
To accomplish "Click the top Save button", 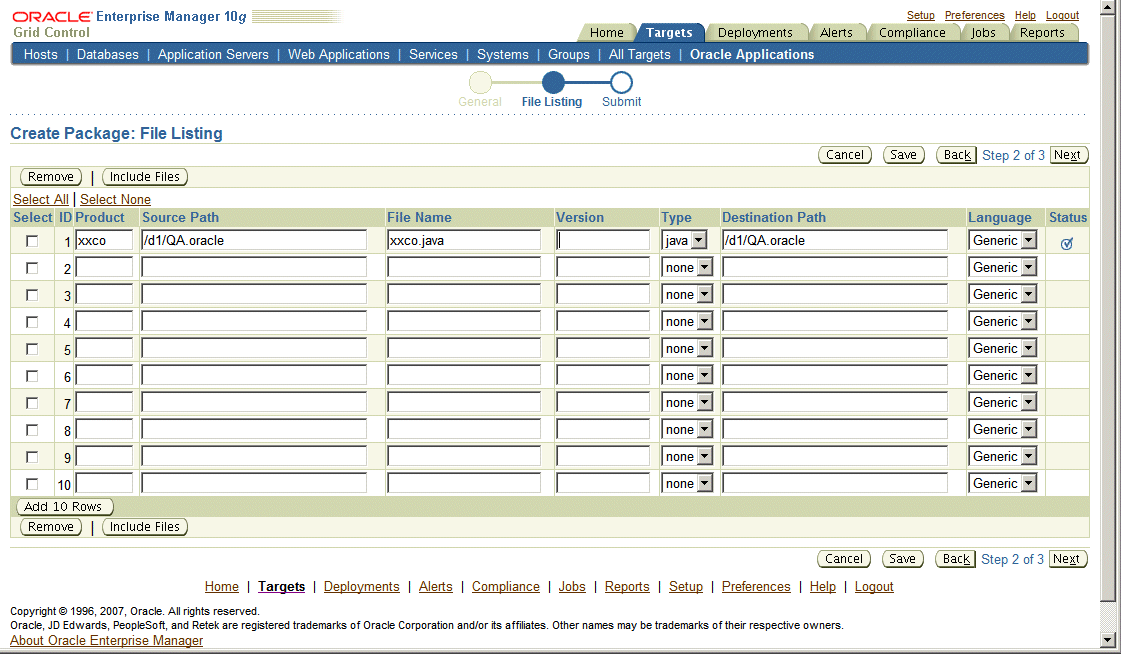I will [x=904, y=155].
